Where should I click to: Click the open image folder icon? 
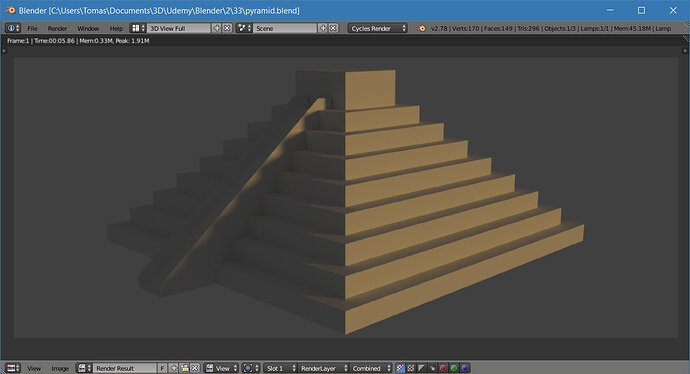pos(184,368)
